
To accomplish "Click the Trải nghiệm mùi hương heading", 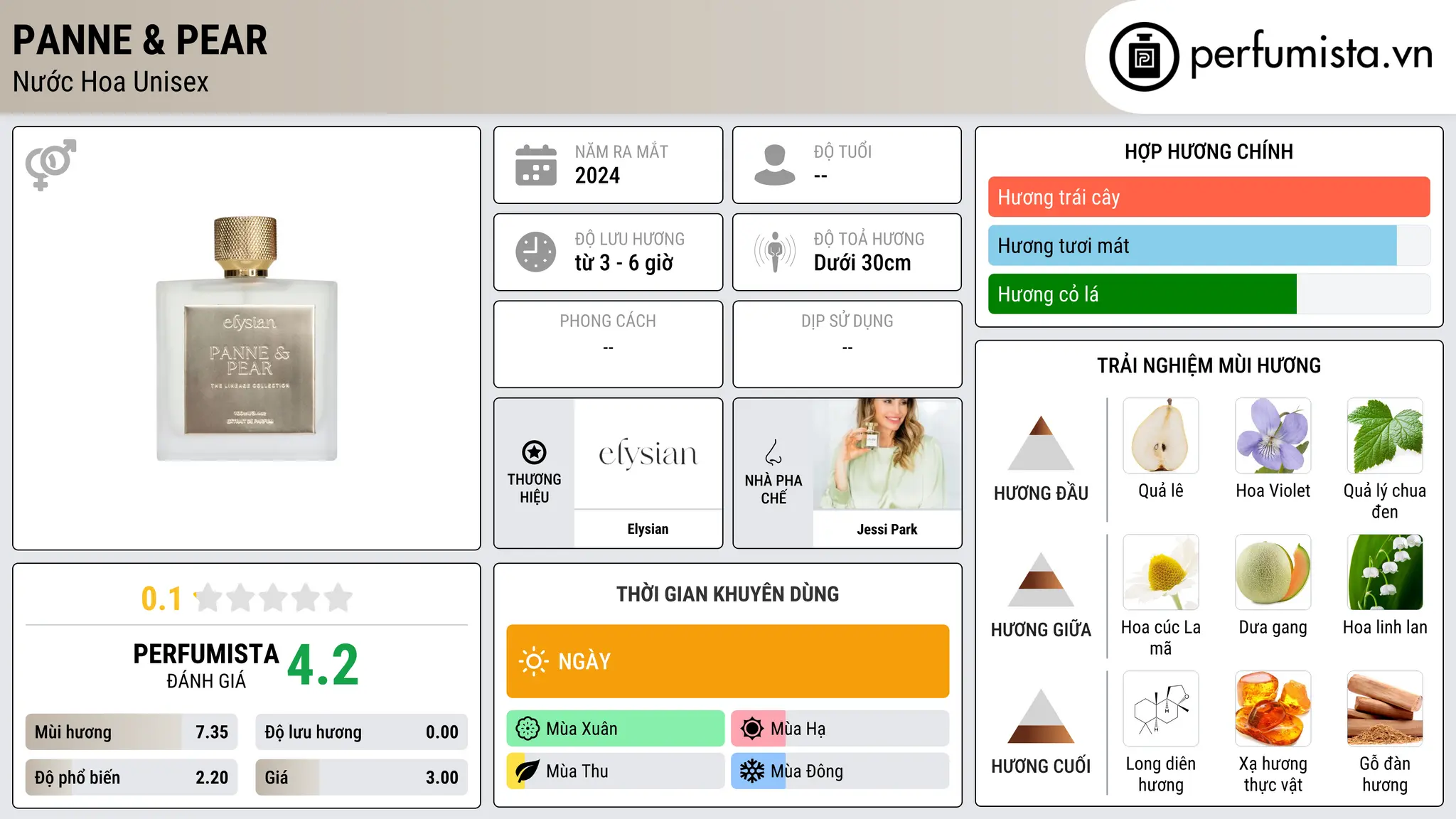I will coord(1209,365).
